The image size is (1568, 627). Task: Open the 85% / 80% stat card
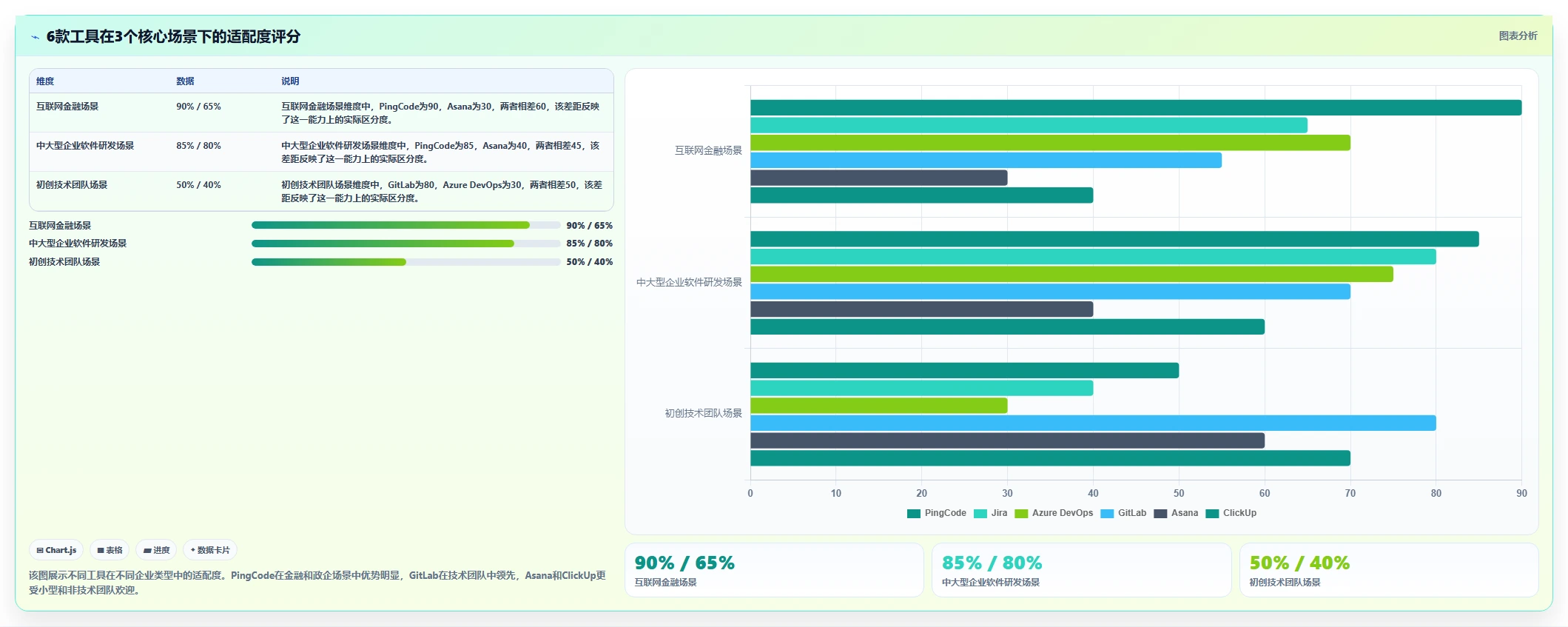[1081, 570]
